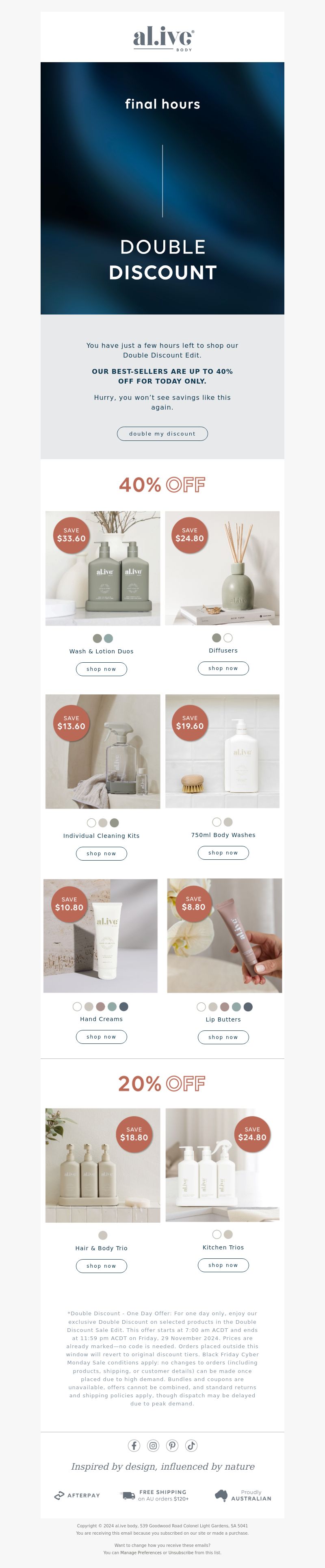325x1568 pixels.
Task: Select the white Diffusers colour swatch
Action: pyautogui.click(x=228, y=638)
